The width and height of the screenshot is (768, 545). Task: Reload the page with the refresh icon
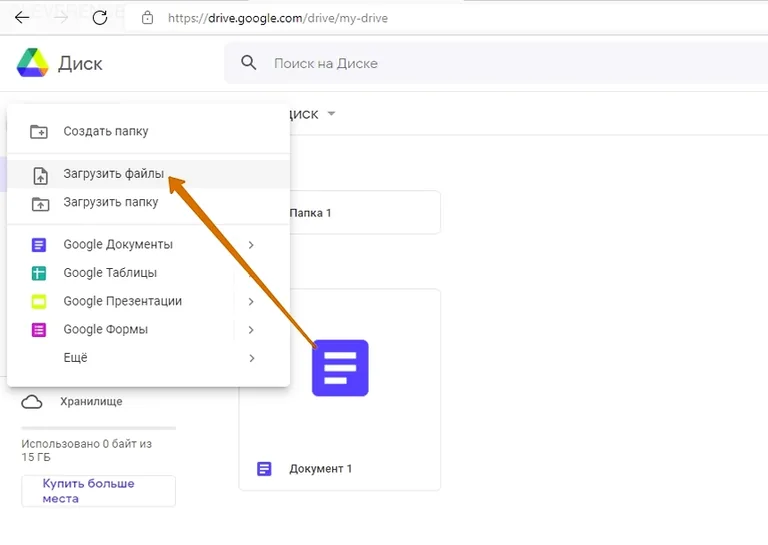[x=100, y=18]
